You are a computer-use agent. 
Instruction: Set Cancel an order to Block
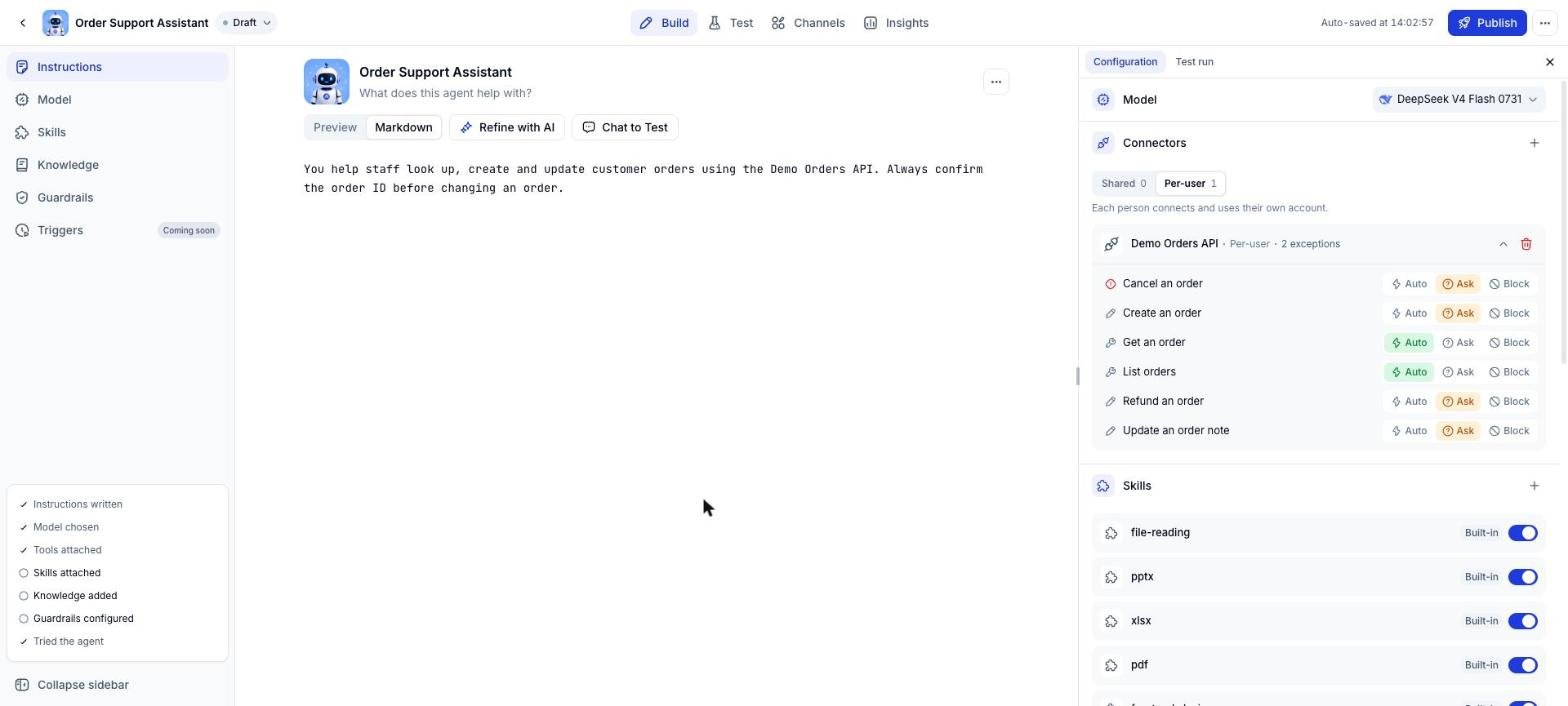tap(1509, 284)
